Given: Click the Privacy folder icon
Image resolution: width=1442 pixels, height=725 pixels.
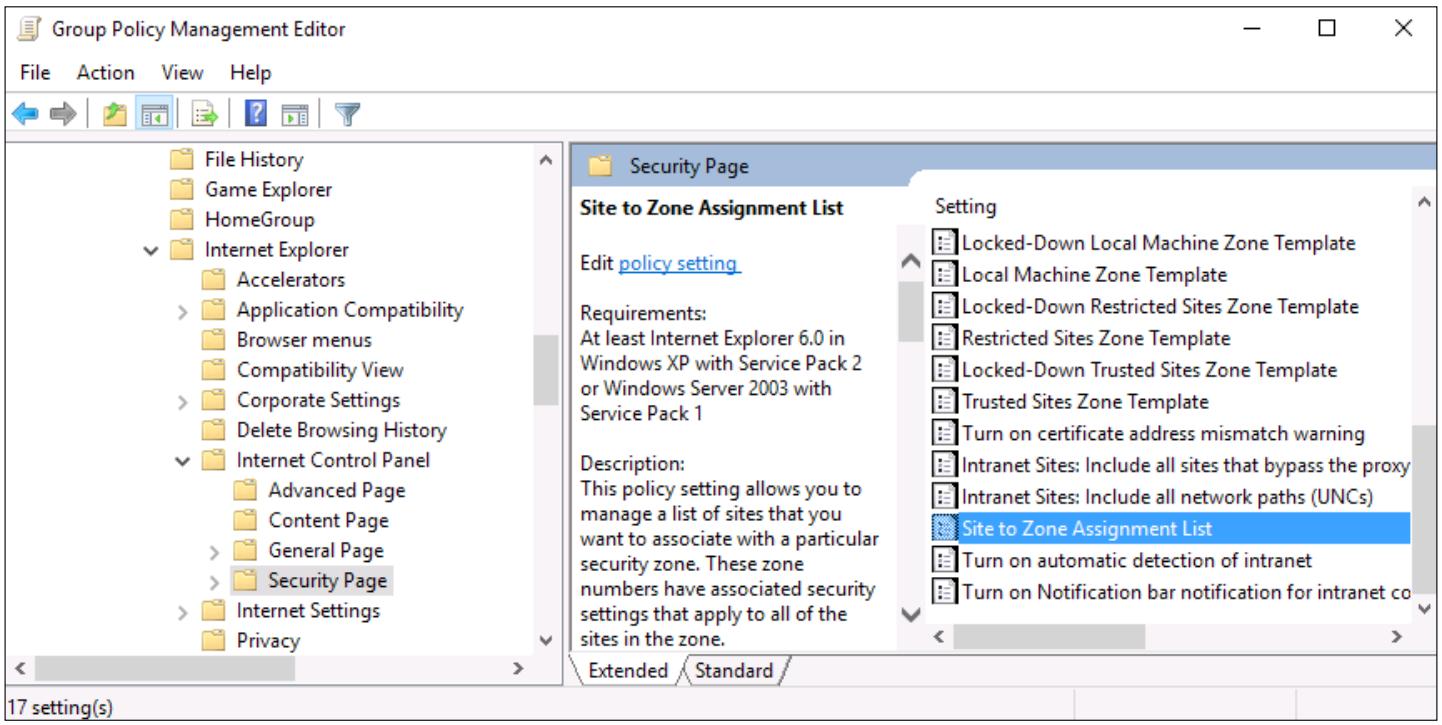Looking at the screenshot, I should point(213,640).
